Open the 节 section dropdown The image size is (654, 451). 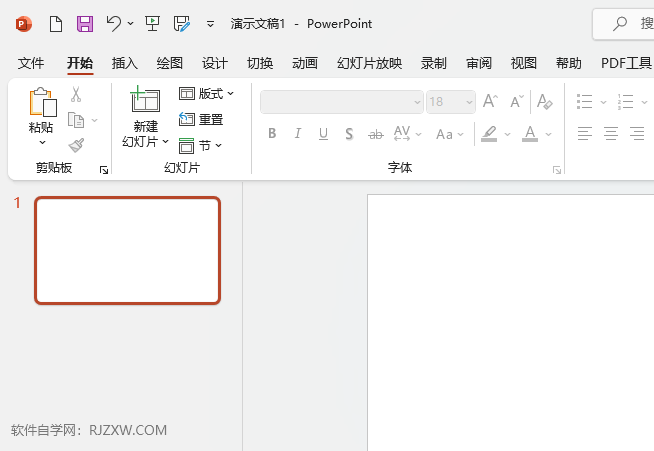point(200,146)
